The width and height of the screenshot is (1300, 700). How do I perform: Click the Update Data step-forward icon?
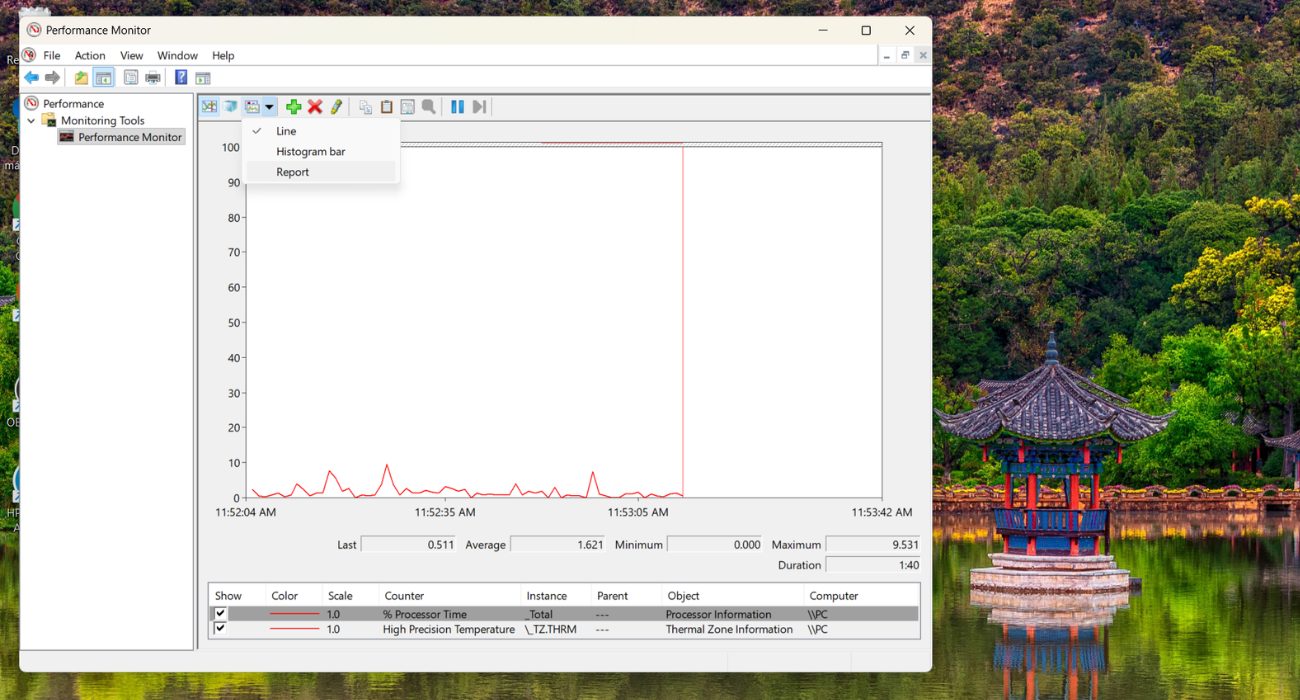click(x=479, y=107)
